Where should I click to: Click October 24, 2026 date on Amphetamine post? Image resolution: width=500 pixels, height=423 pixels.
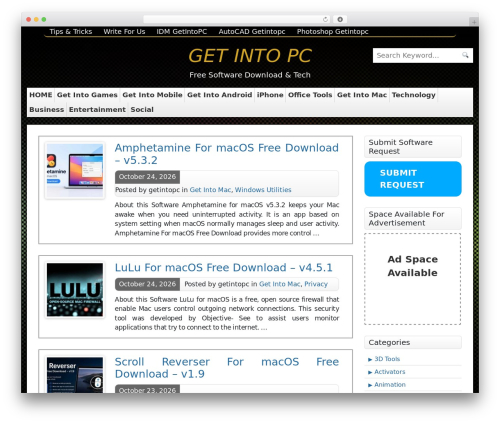tap(147, 177)
